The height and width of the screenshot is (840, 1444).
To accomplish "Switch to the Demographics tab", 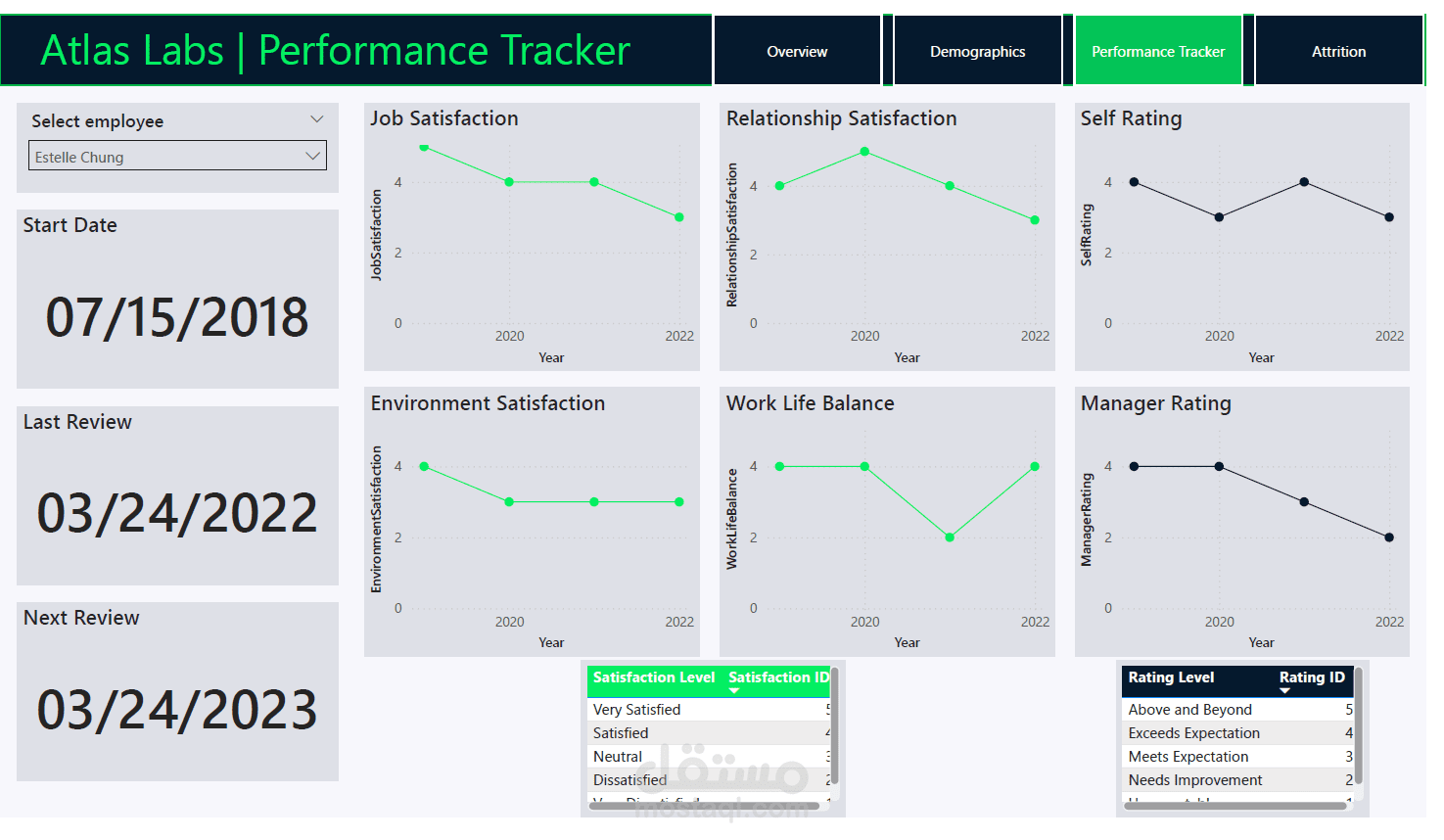I will click(x=977, y=51).
